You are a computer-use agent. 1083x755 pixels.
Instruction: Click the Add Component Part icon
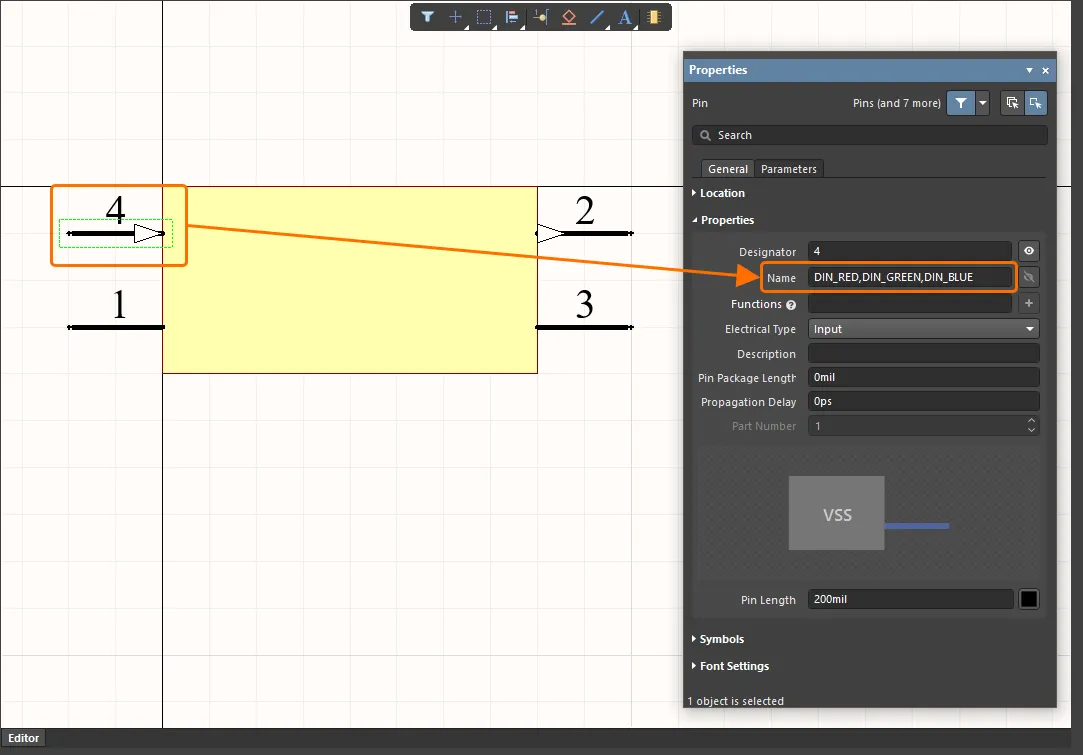[x=654, y=17]
